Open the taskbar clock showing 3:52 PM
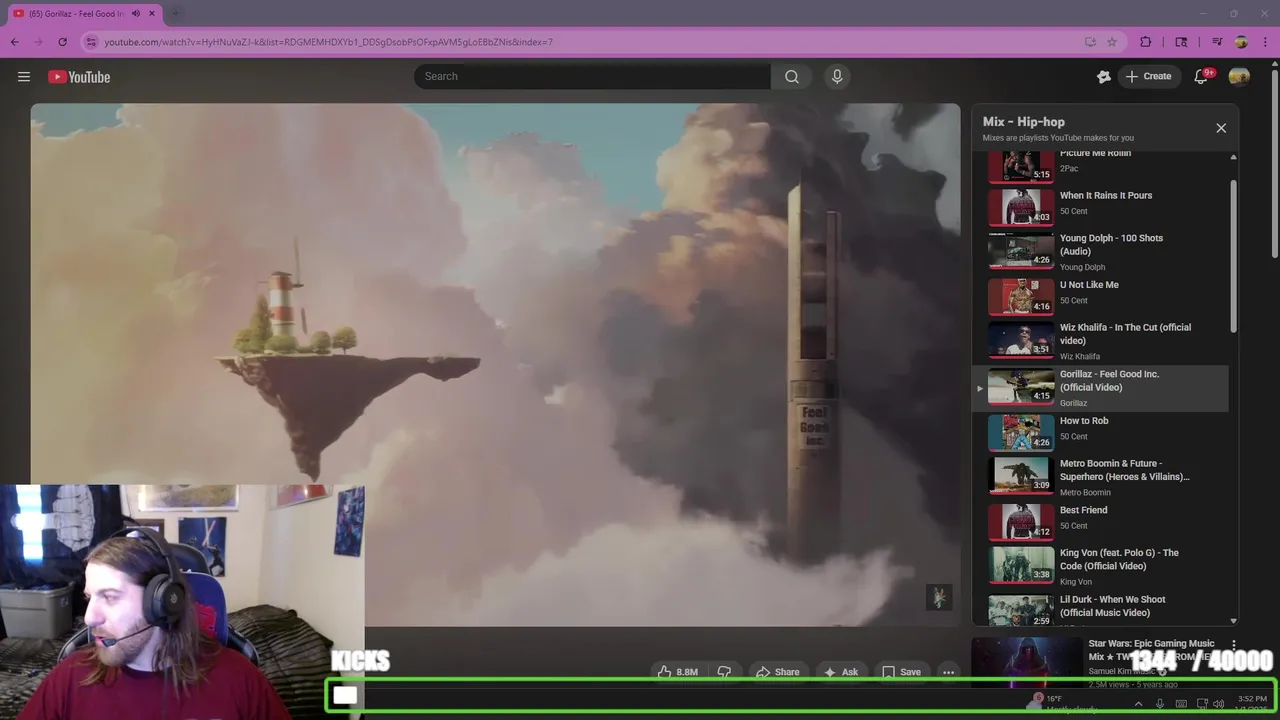This screenshot has width=1280, height=720. pos(1252,704)
